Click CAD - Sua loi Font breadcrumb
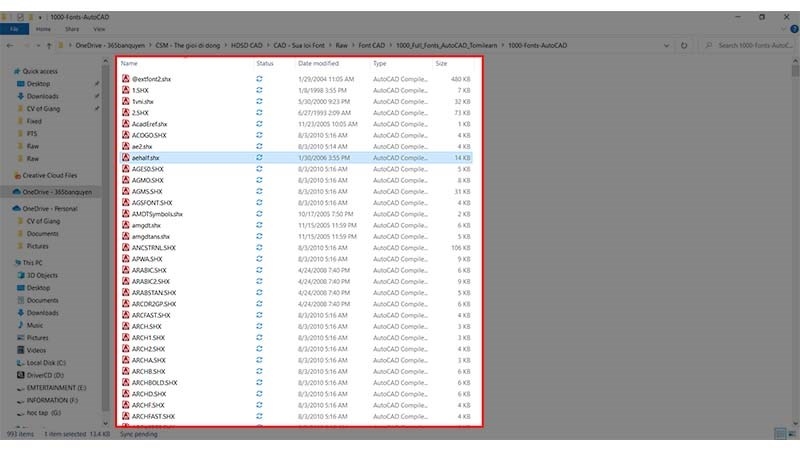Viewport: 800px width, 450px height. point(299,45)
